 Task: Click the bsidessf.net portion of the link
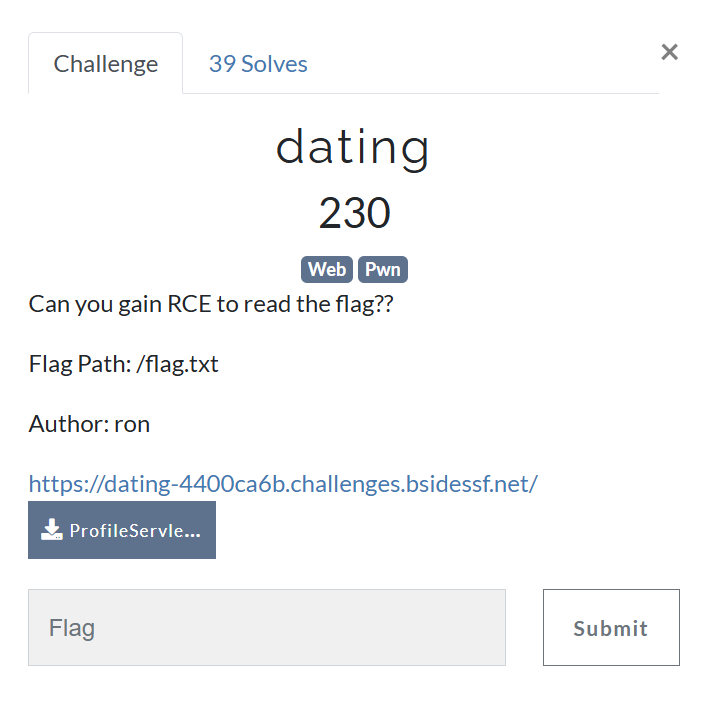tap(468, 484)
